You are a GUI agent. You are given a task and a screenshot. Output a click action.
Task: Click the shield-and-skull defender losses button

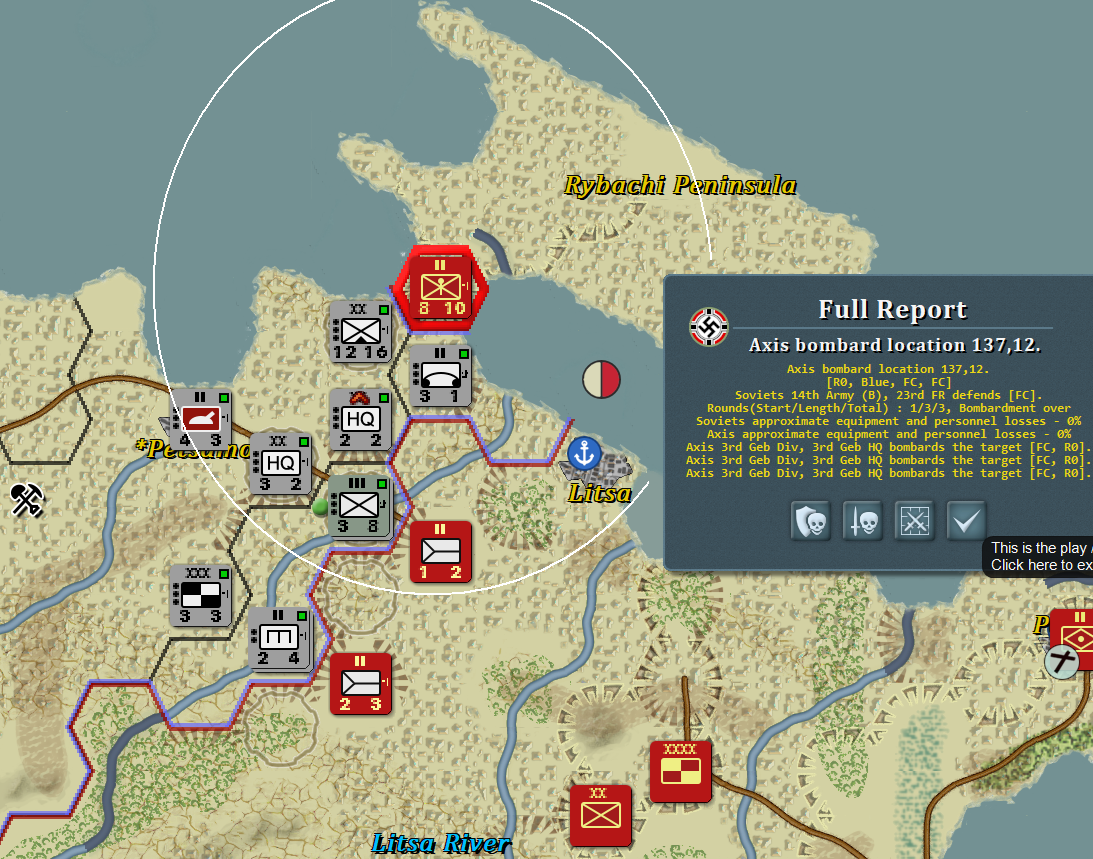click(x=811, y=521)
